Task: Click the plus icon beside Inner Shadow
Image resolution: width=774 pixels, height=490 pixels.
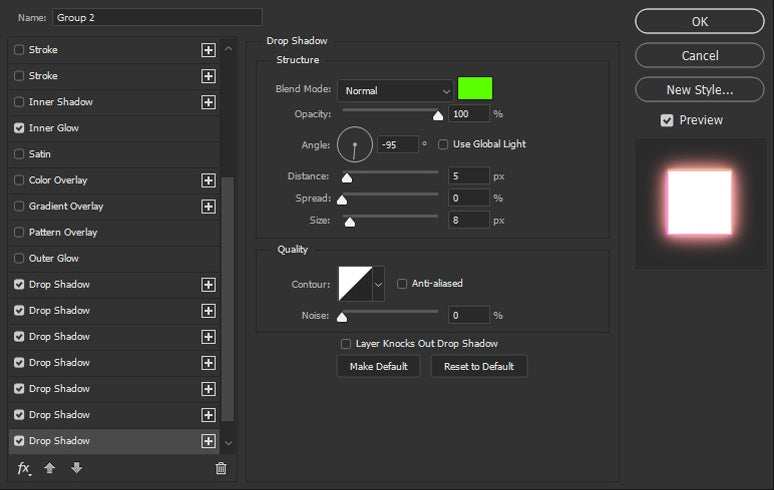Action: coord(208,102)
